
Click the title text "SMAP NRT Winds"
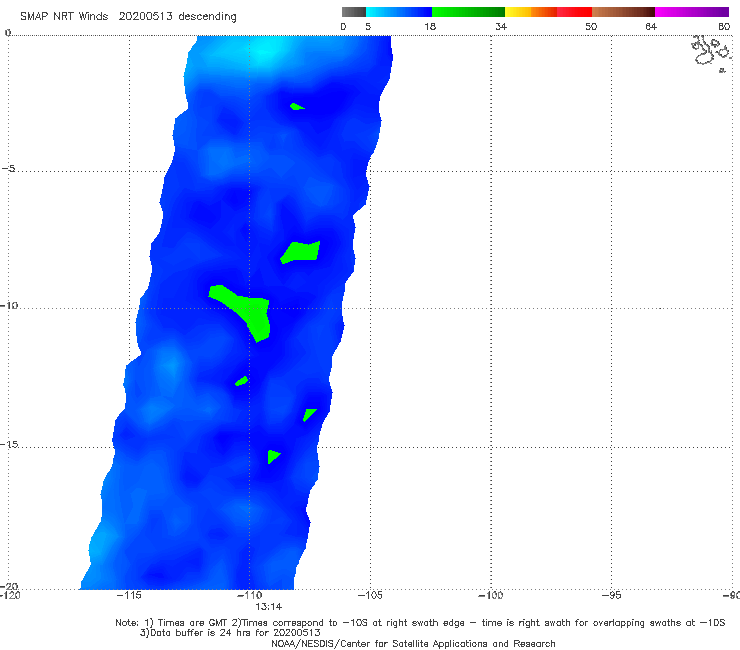[x=64, y=16]
